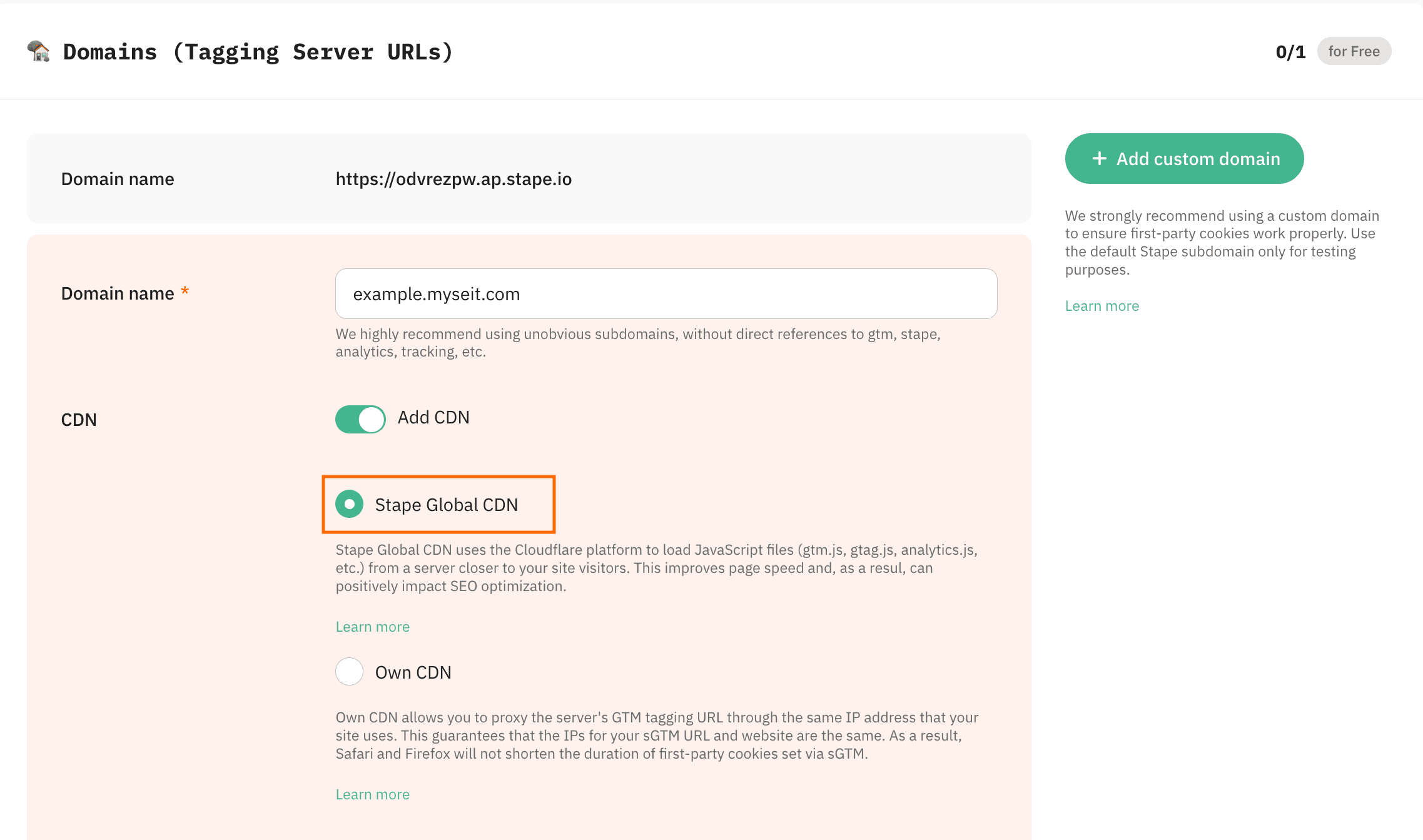Turn off the Add CDN toggle
Image resolution: width=1423 pixels, height=840 pixels.
tap(360, 419)
